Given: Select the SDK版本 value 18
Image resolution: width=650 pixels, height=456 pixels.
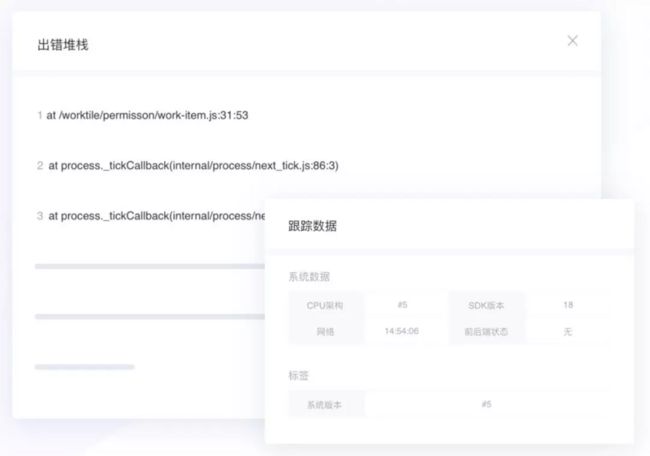Looking at the screenshot, I should (568, 305).
